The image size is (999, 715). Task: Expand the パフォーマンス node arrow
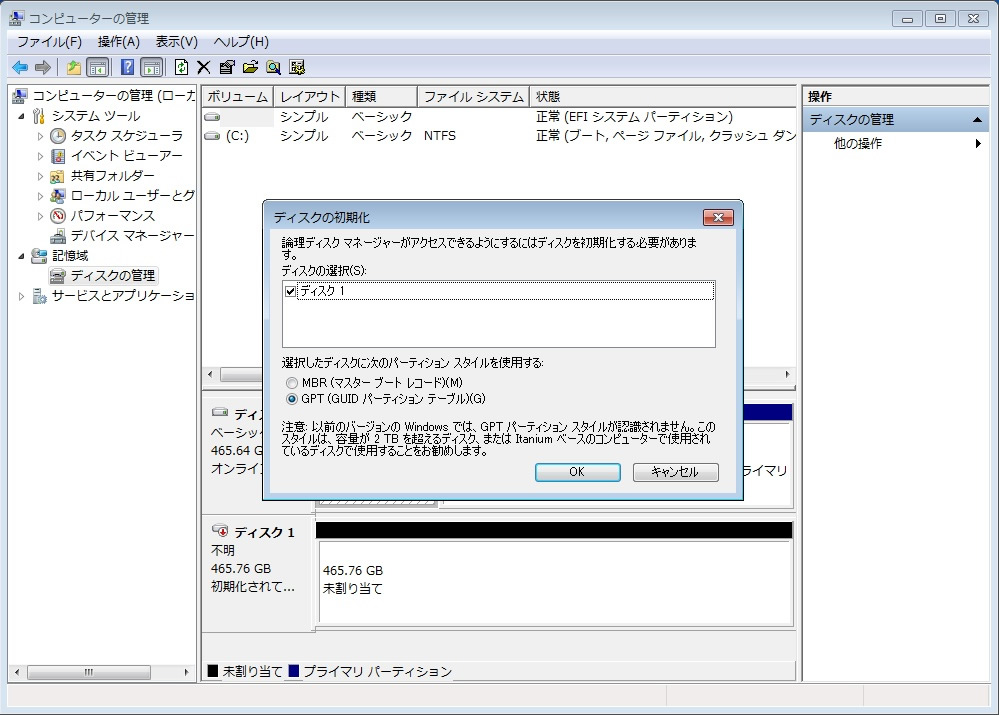40,216
